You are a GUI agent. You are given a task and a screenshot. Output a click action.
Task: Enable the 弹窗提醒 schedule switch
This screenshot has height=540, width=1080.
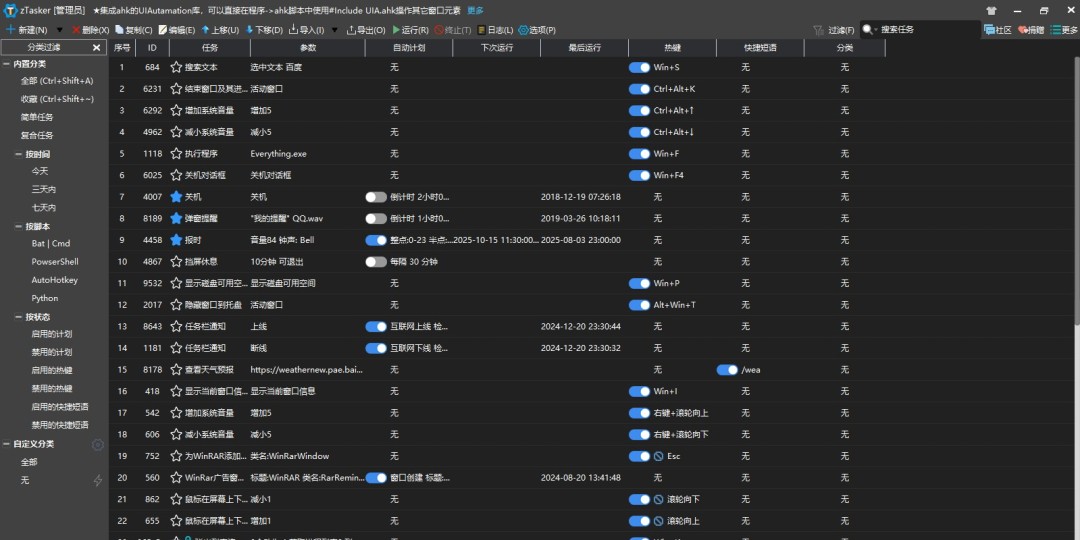coord(376,218)
